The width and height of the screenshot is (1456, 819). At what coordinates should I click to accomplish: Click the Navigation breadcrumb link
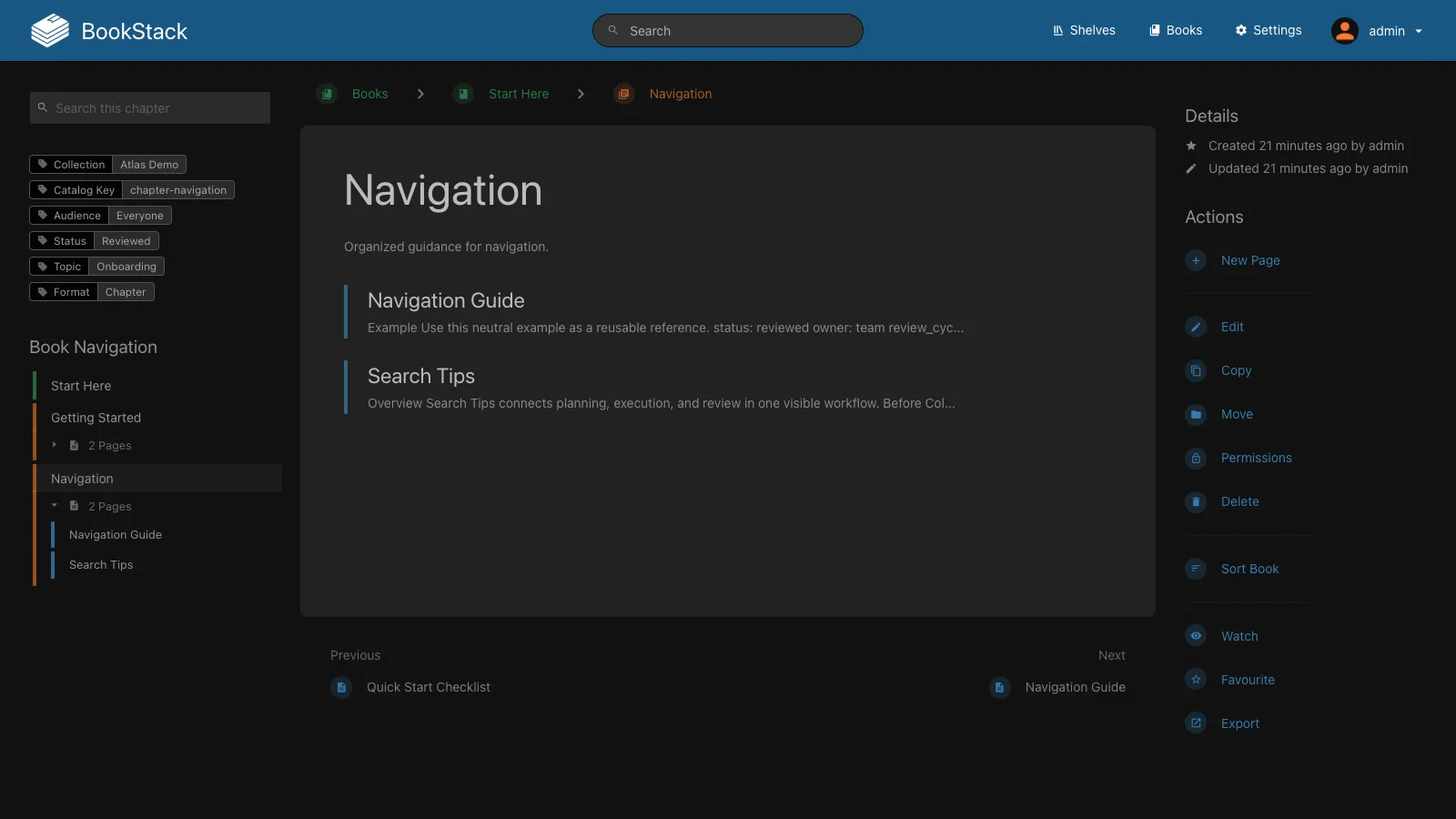coord(681,94)
